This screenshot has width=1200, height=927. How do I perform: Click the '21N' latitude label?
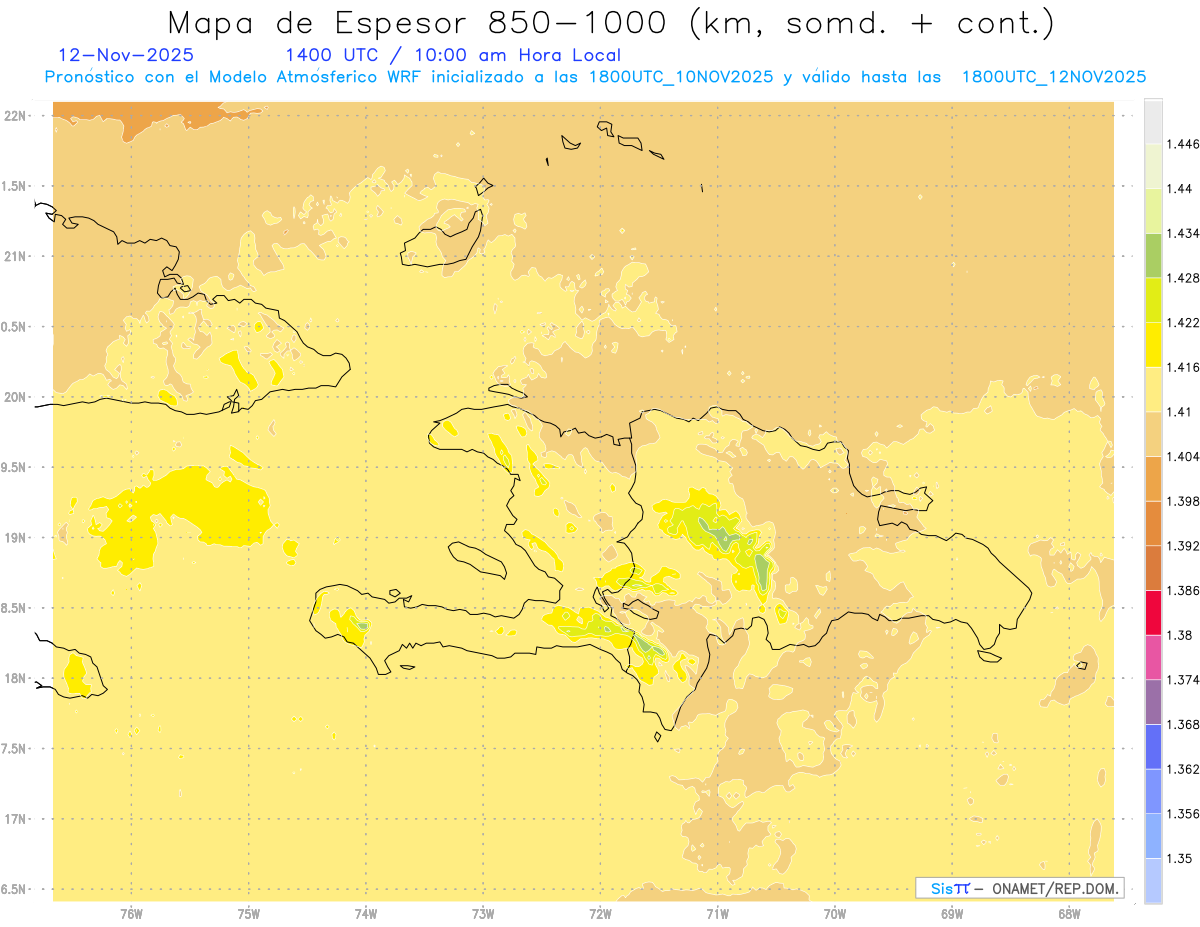click(x=17, y=256)
